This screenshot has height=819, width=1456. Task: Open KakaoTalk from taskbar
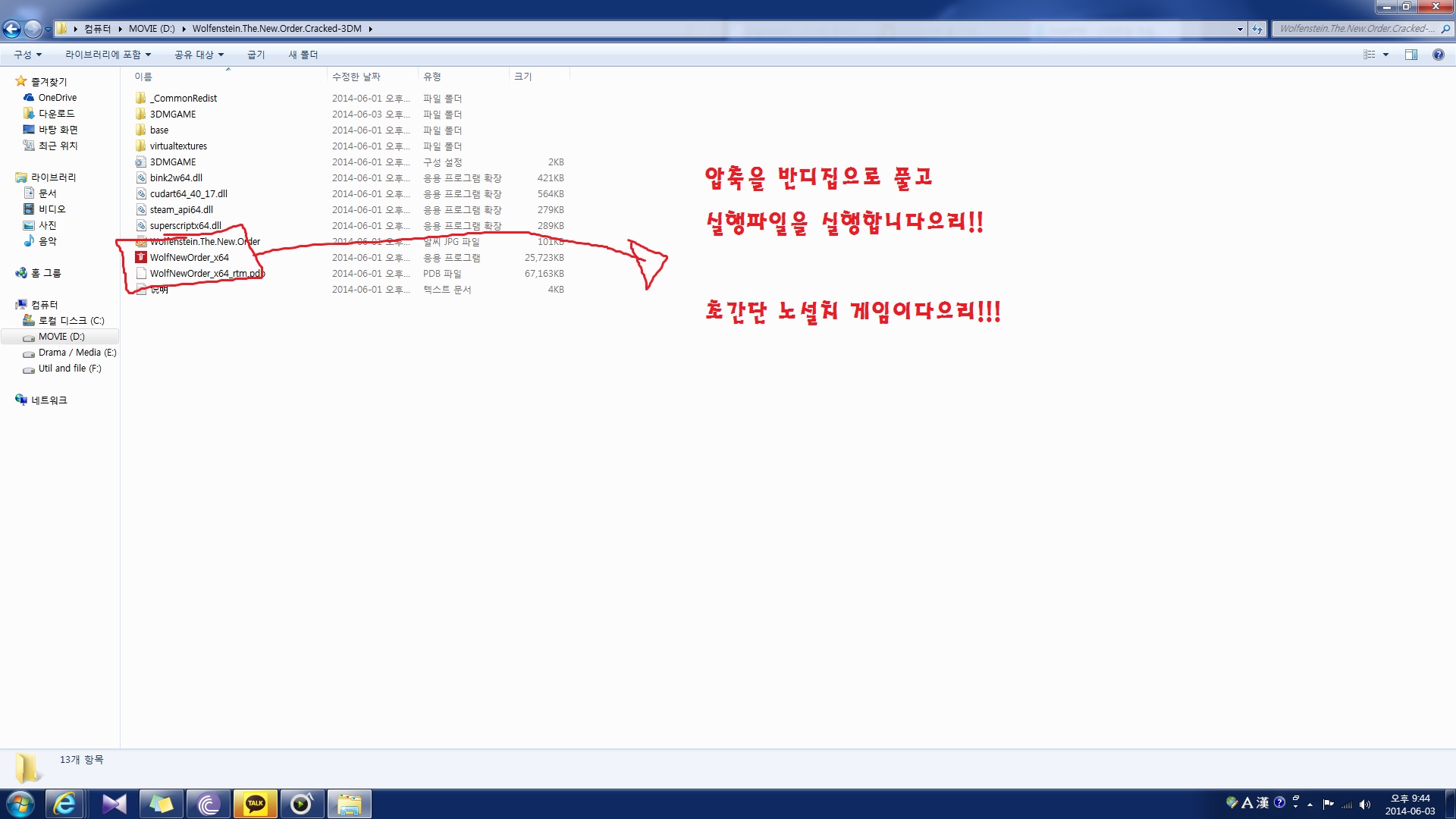click(x=255, y=804)
